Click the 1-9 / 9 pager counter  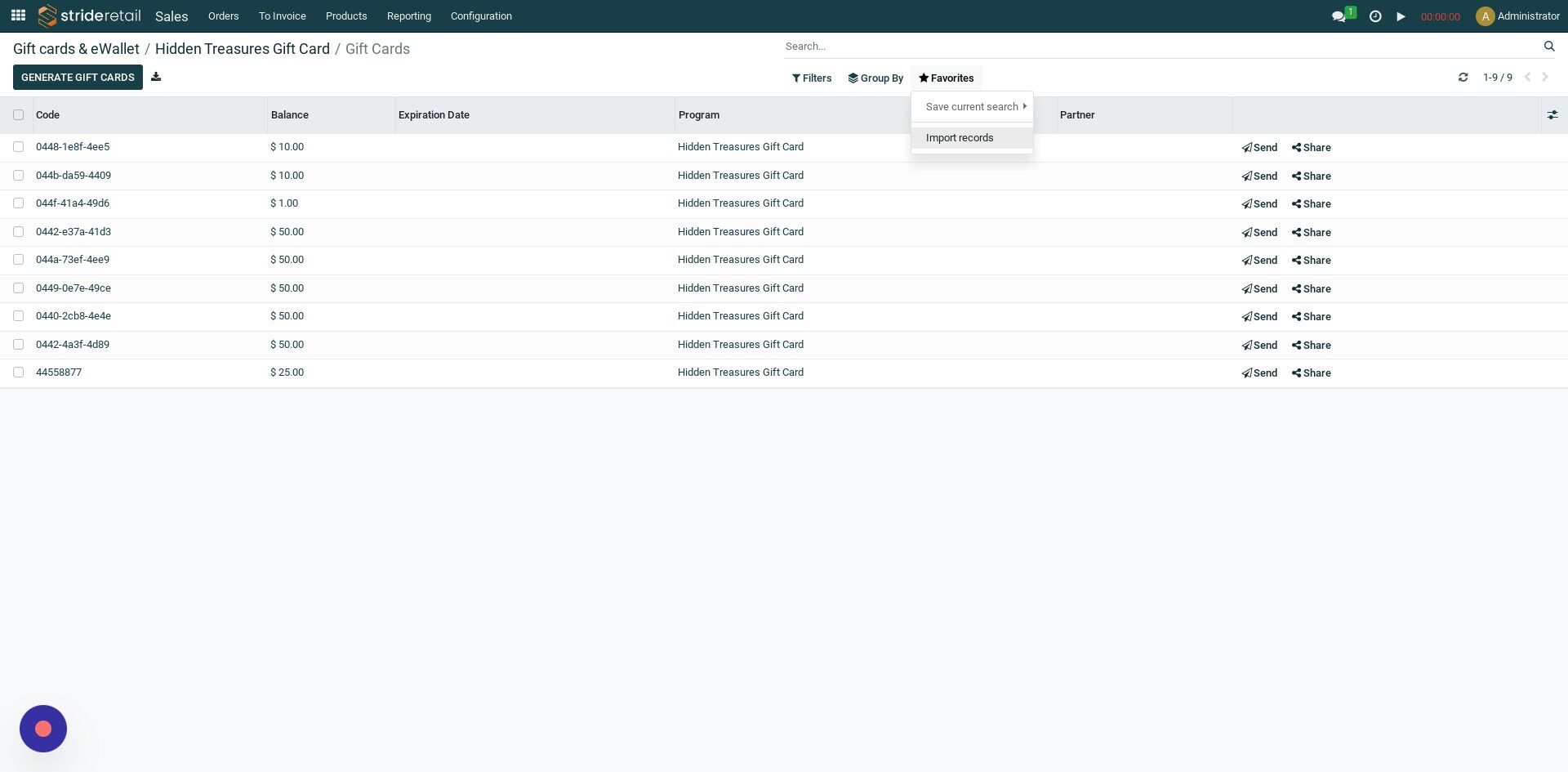point(1498,78)
